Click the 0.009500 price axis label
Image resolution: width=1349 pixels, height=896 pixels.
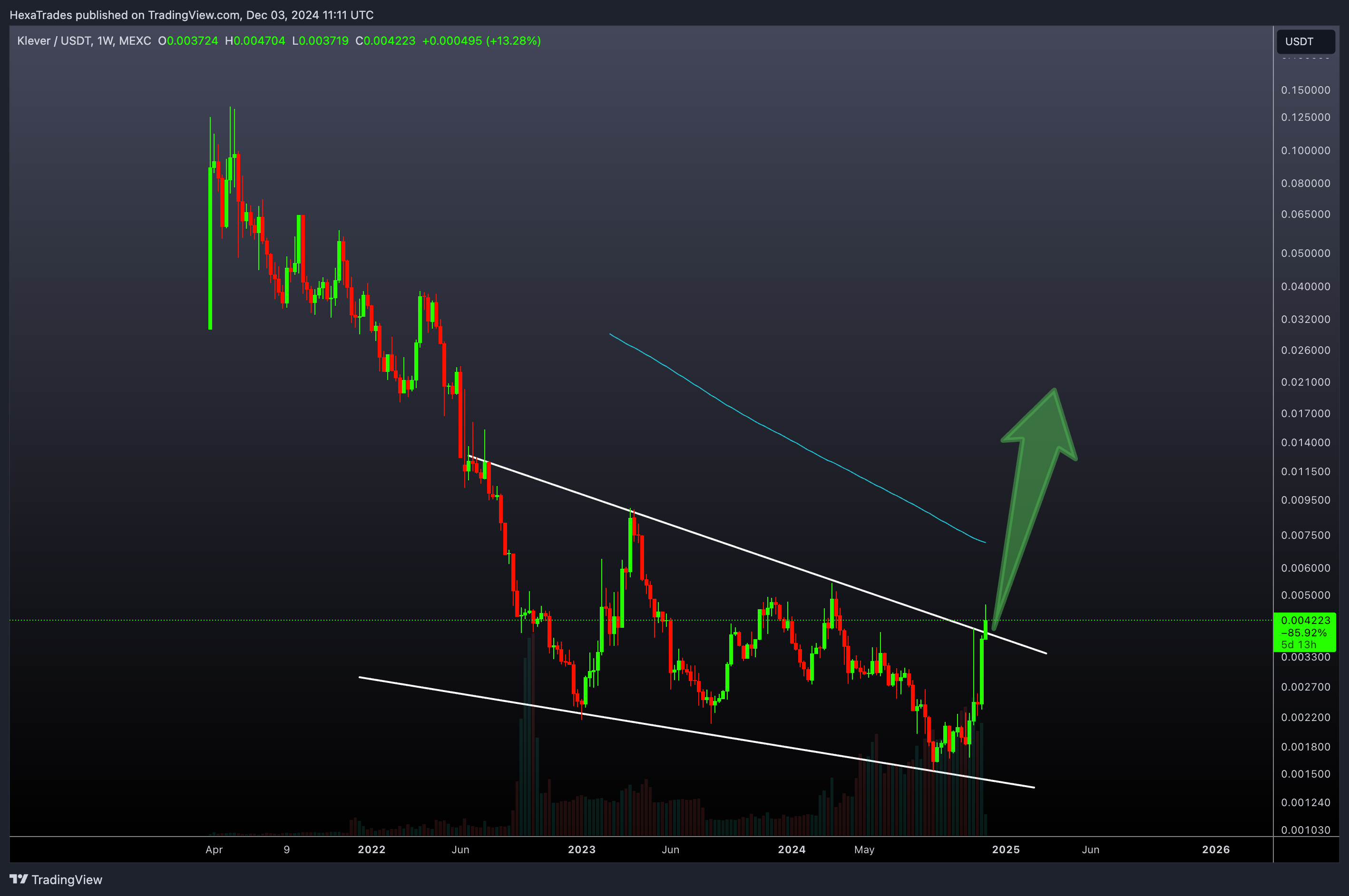point(1305,501)
